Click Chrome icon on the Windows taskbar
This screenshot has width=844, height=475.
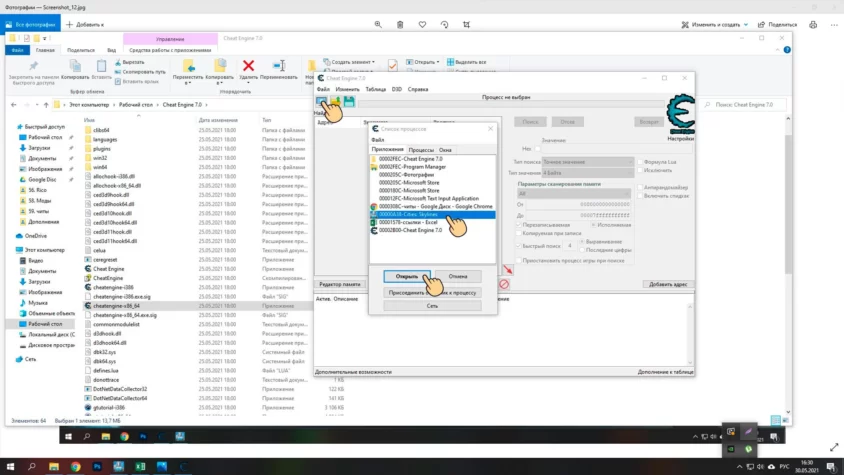[x=75, y=466]
